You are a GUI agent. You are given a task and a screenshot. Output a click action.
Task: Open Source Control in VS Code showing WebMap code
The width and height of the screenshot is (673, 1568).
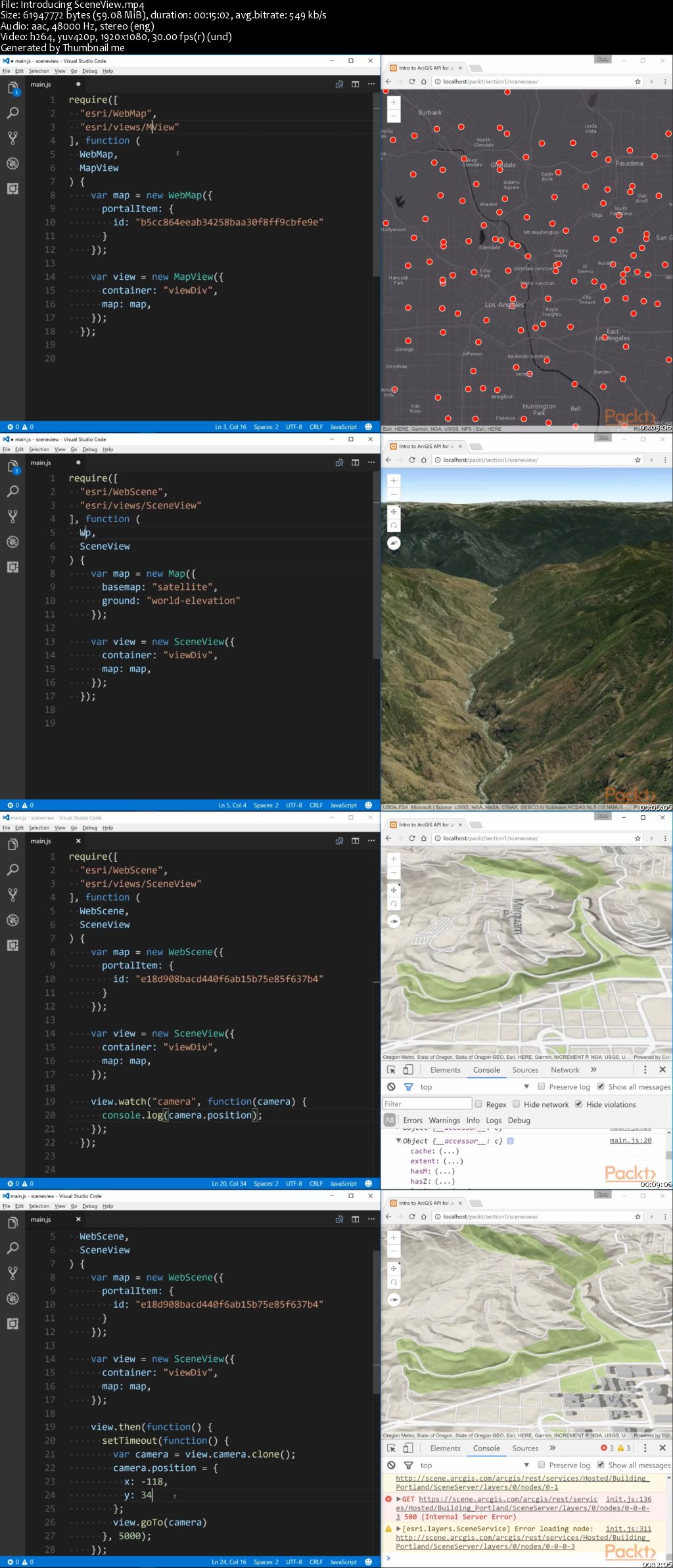[12, 138]
